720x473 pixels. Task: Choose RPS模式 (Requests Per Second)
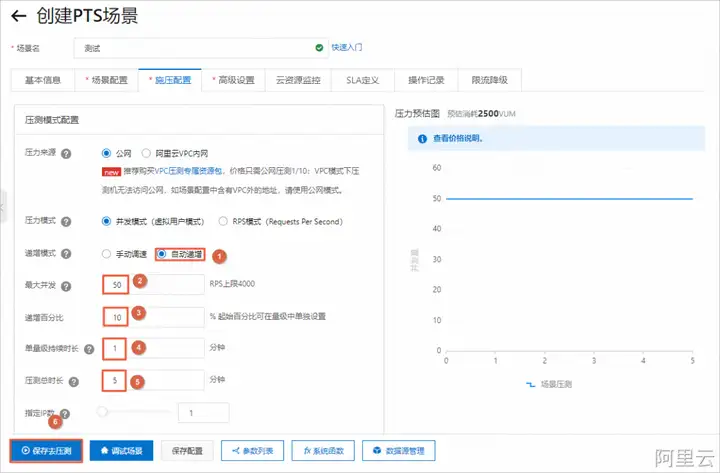point(223,221)
